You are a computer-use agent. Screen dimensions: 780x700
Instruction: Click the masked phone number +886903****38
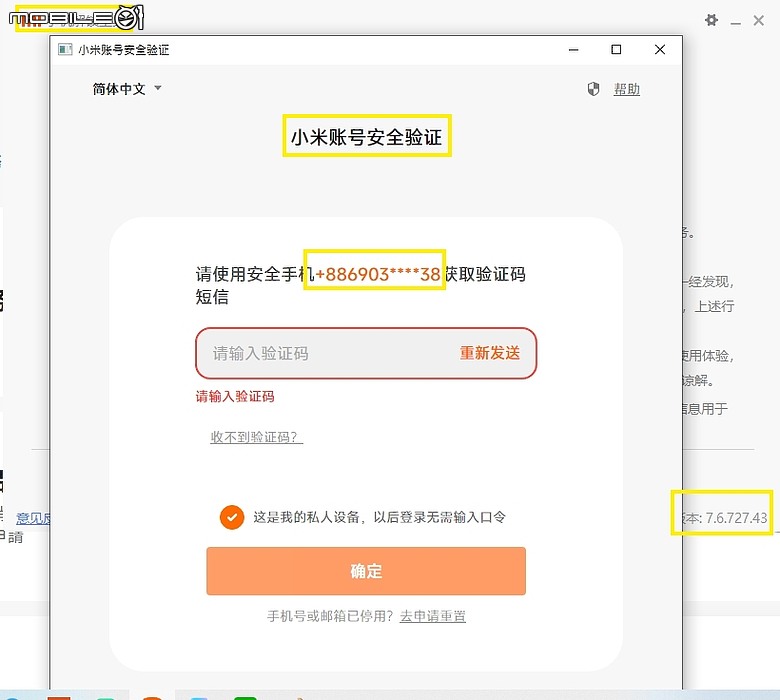tap(378, 274)
